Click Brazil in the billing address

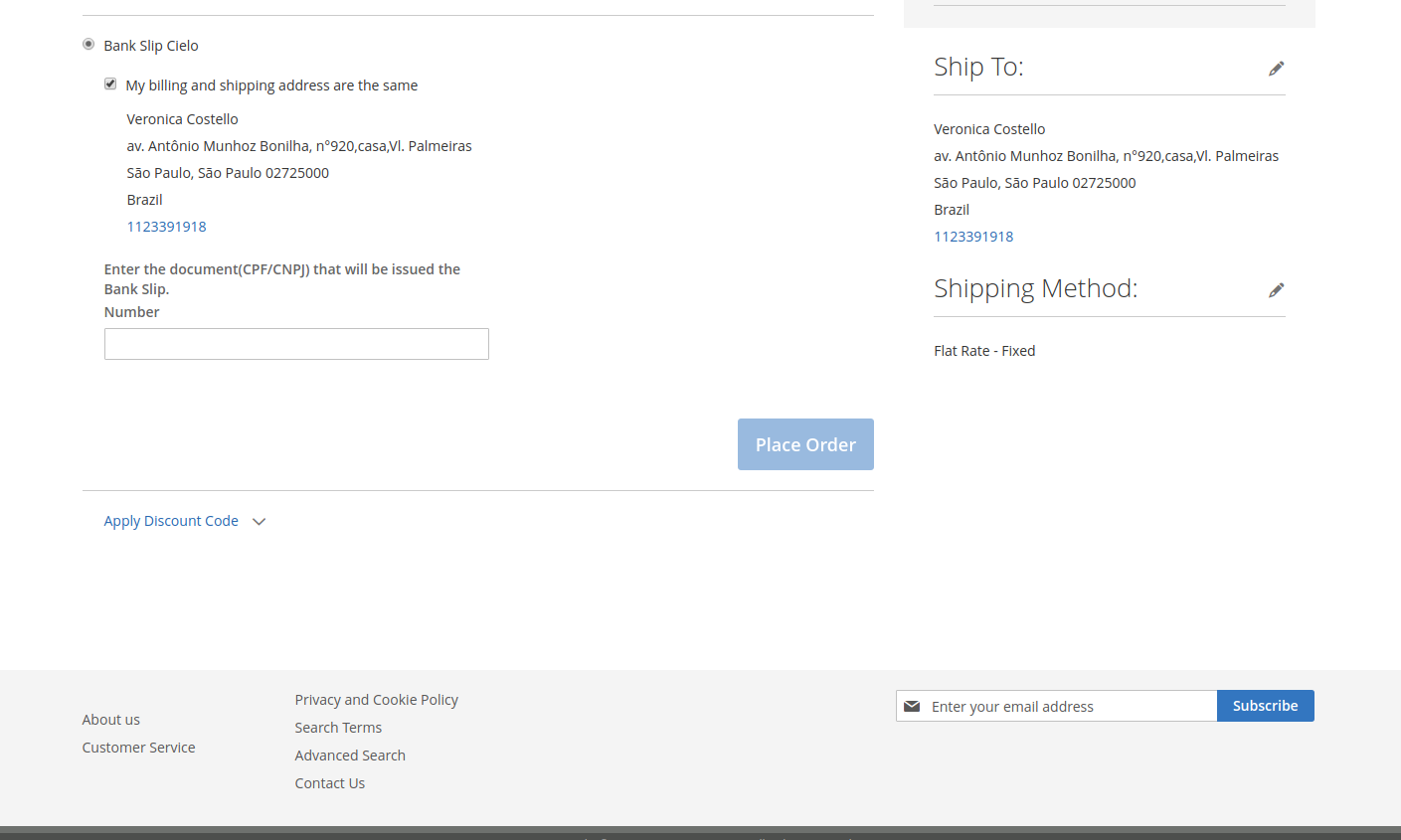(x=145, y=200)
